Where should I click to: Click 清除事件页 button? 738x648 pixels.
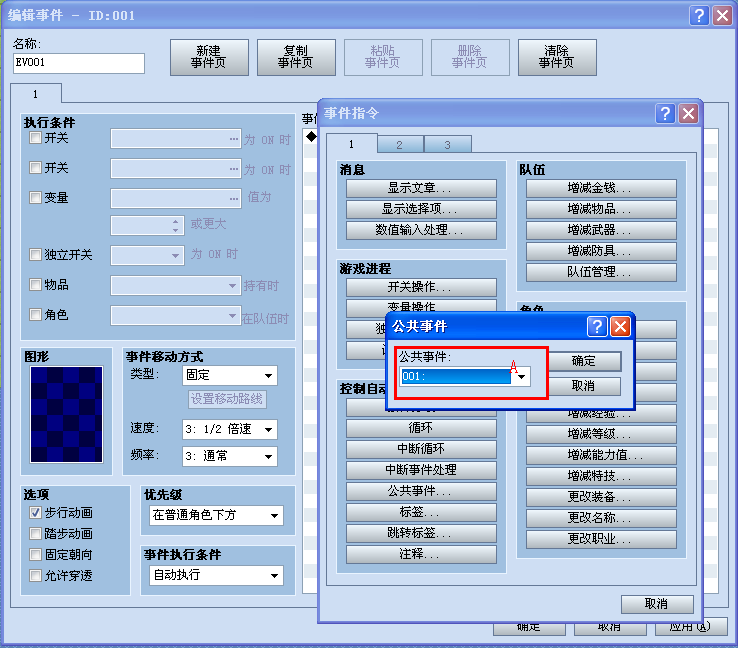(557, 57)
